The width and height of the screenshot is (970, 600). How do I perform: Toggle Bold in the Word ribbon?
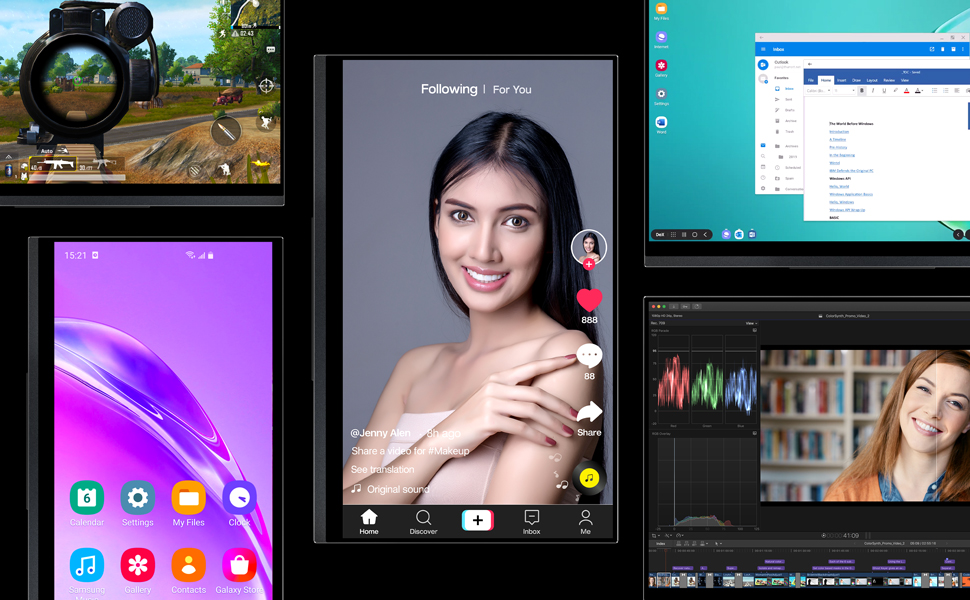coord(862,90)
